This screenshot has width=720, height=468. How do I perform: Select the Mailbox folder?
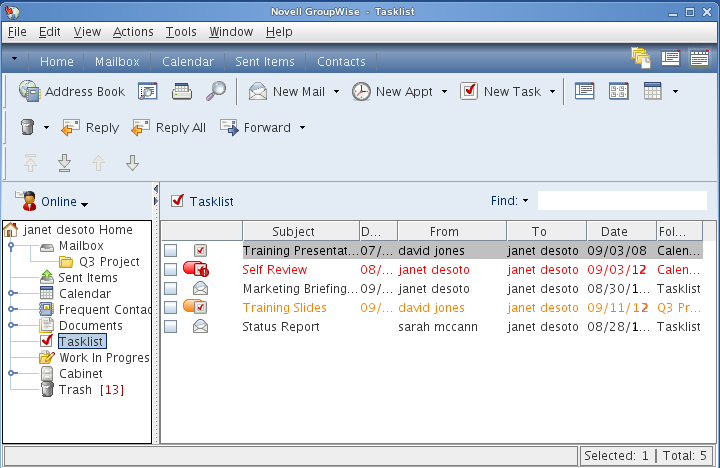click(x=81, y=246)
